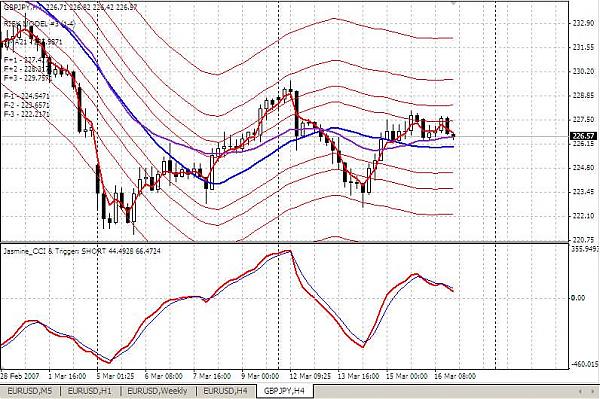
Task: Click the 224.80 price axis label
Action: (x=584, y=168)
